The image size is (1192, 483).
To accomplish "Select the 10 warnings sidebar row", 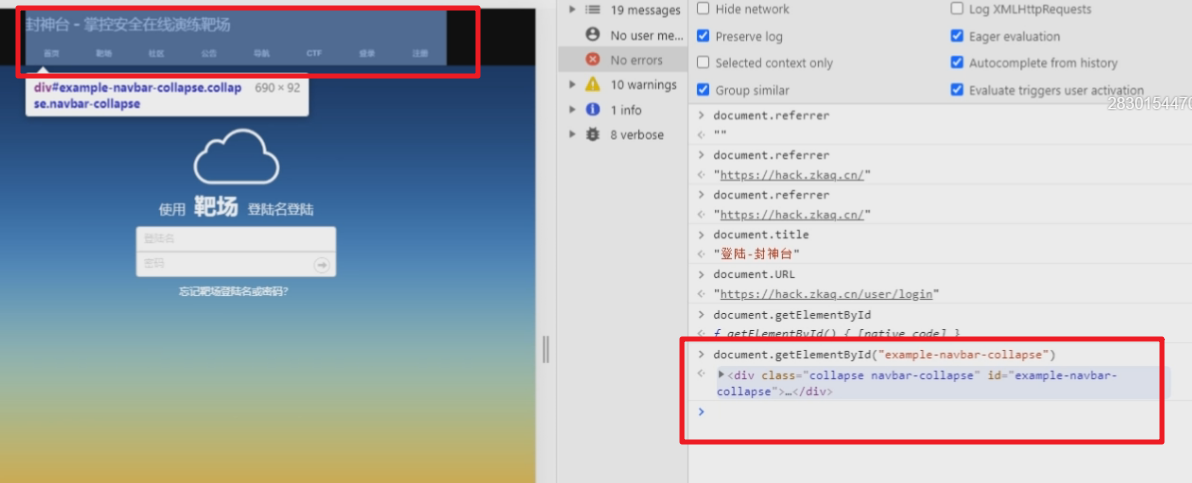I will (623, 84).
